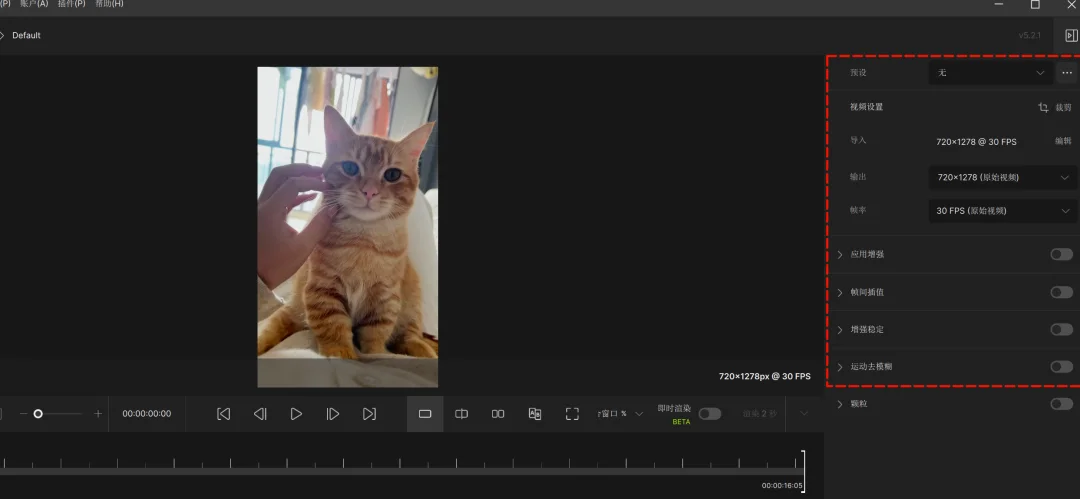The image size is (1080, 499).
Task: Select the side-by-side view icon
Action: pyautogui.click(x=498, y=414)
